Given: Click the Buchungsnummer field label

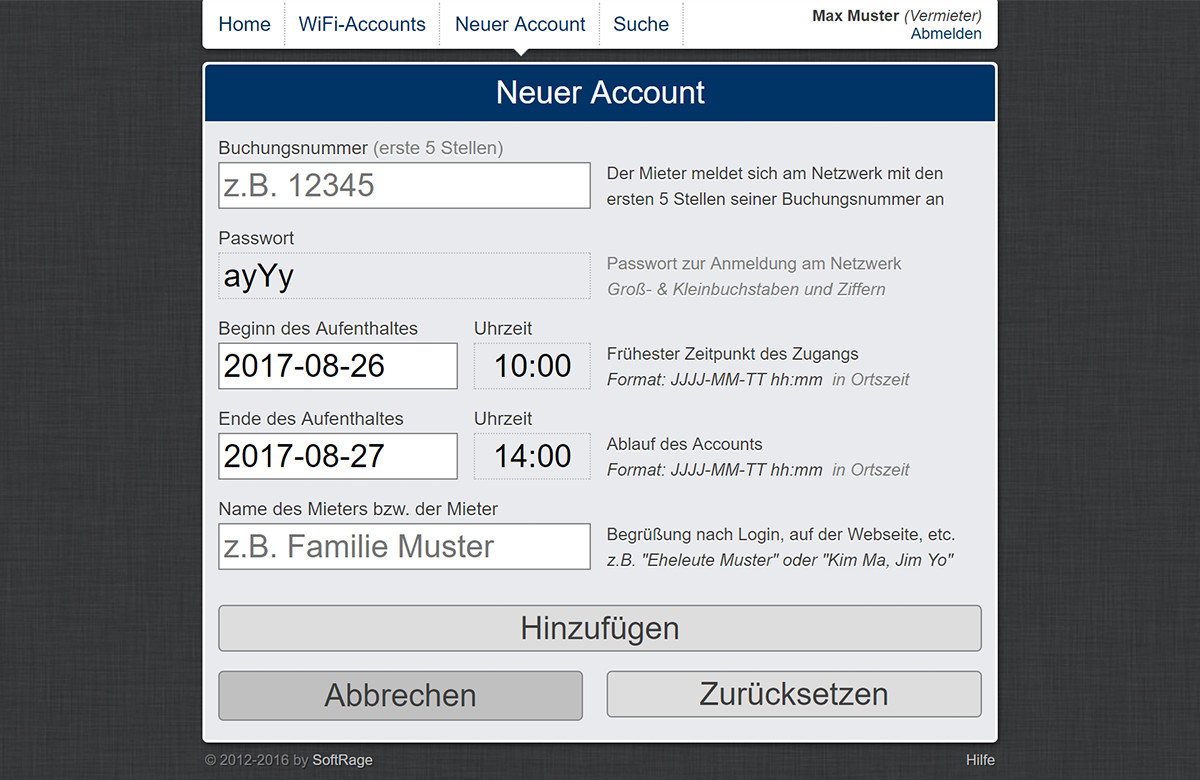Looking at the screenshot, I should pyautogui.click(x=293, y=148).
